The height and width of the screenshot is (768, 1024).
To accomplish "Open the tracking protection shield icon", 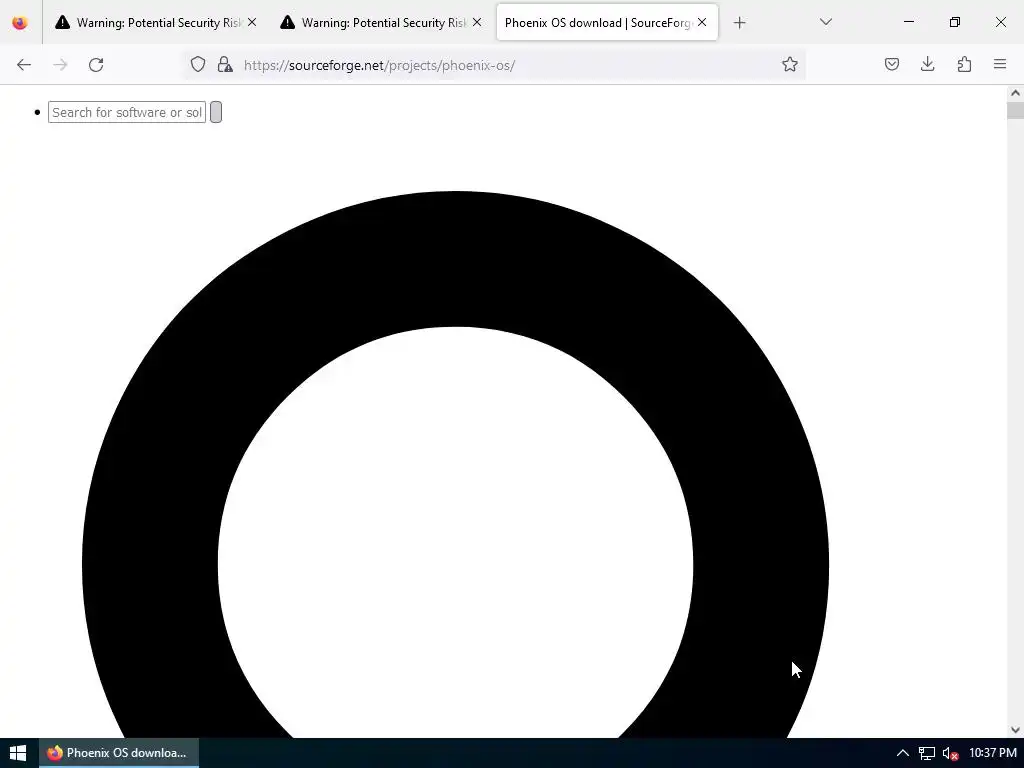I will pyautogui.click(x=198, y=64).
